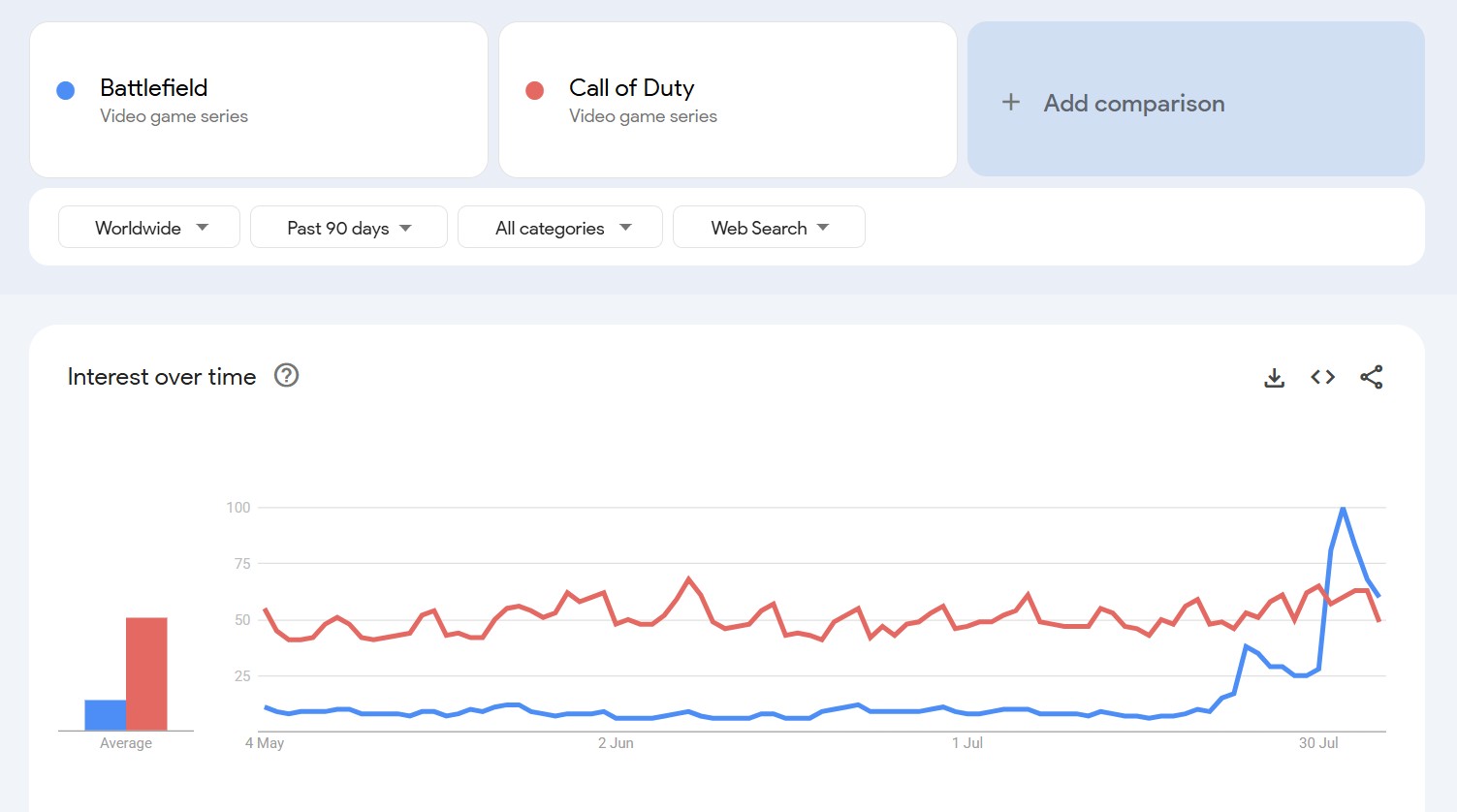Expand the All categories dropdown
Screen dimensions: 1457x812
click(560, 227)
